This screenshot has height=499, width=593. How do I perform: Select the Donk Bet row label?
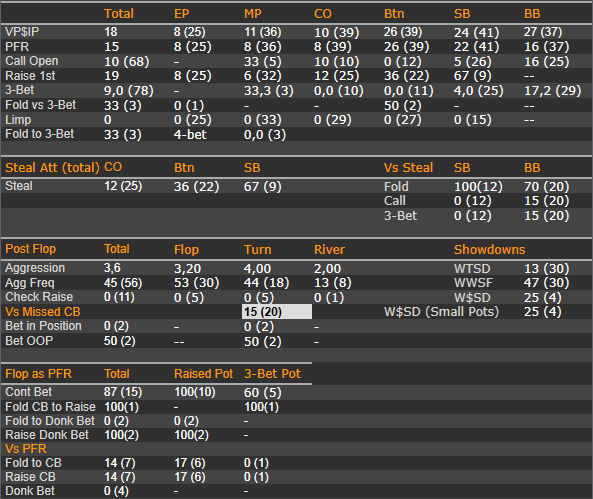tap(30, 491)
